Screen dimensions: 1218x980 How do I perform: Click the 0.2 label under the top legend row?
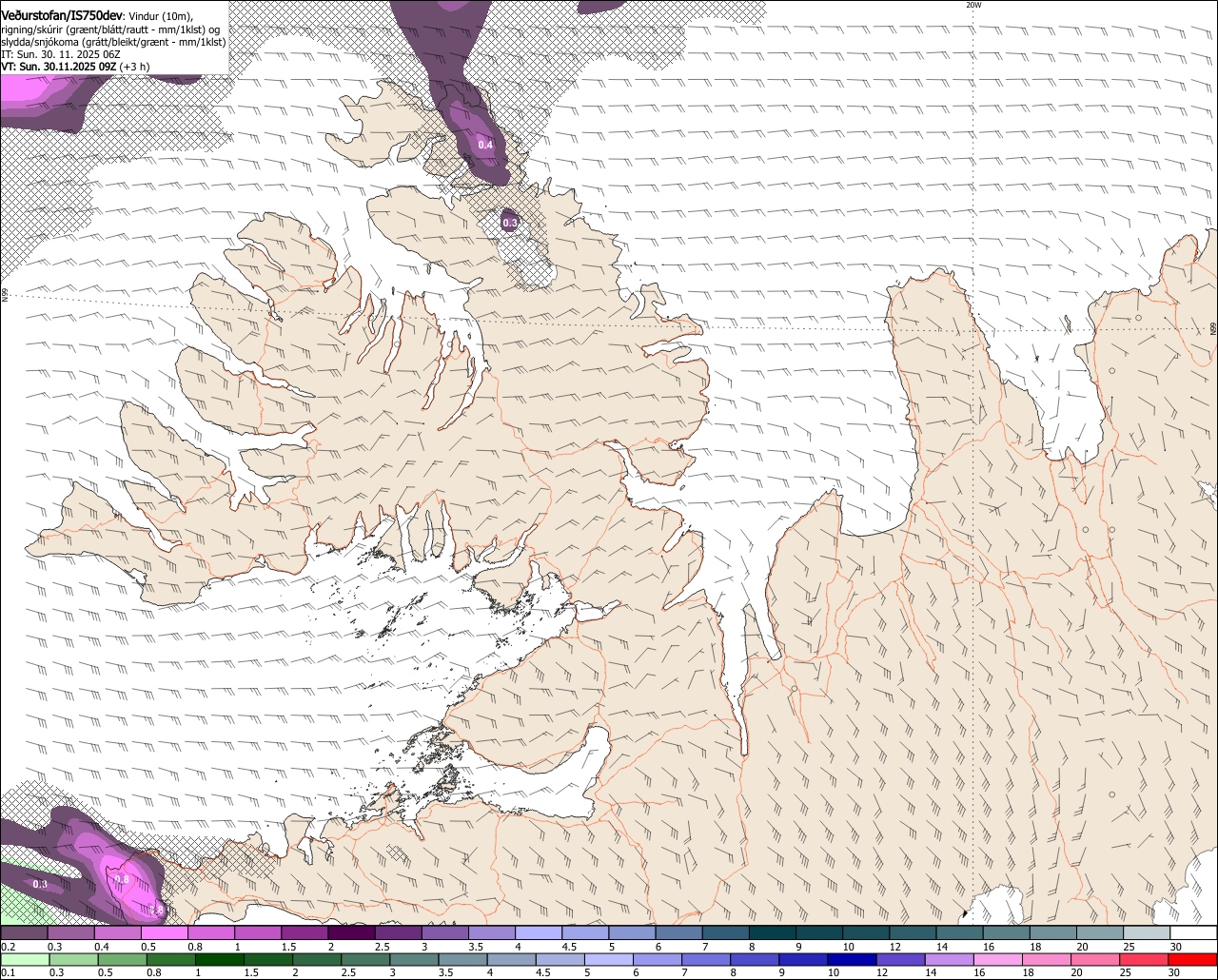[9, 947]
